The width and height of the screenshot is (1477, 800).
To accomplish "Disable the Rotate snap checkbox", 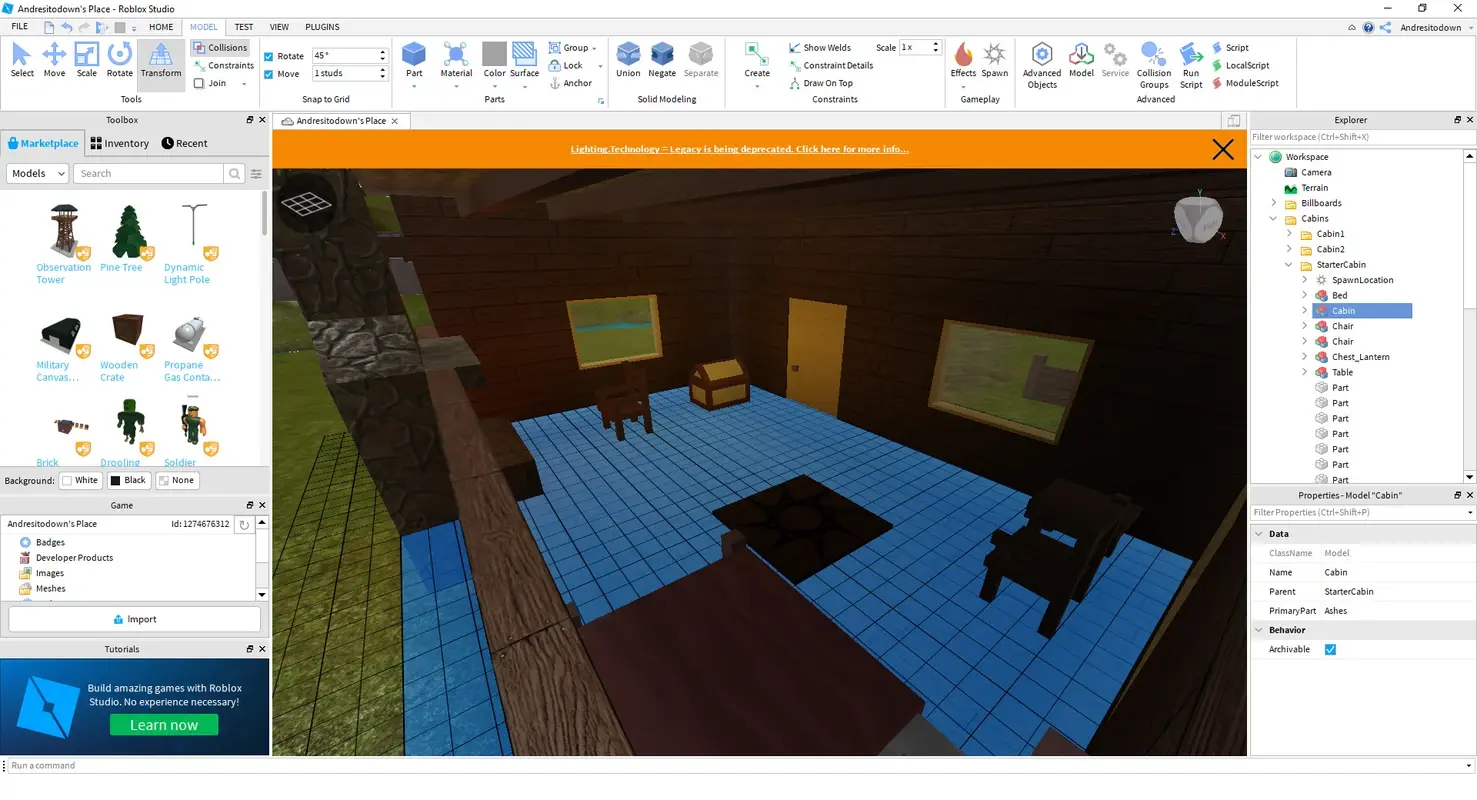I will pos(268,55).
